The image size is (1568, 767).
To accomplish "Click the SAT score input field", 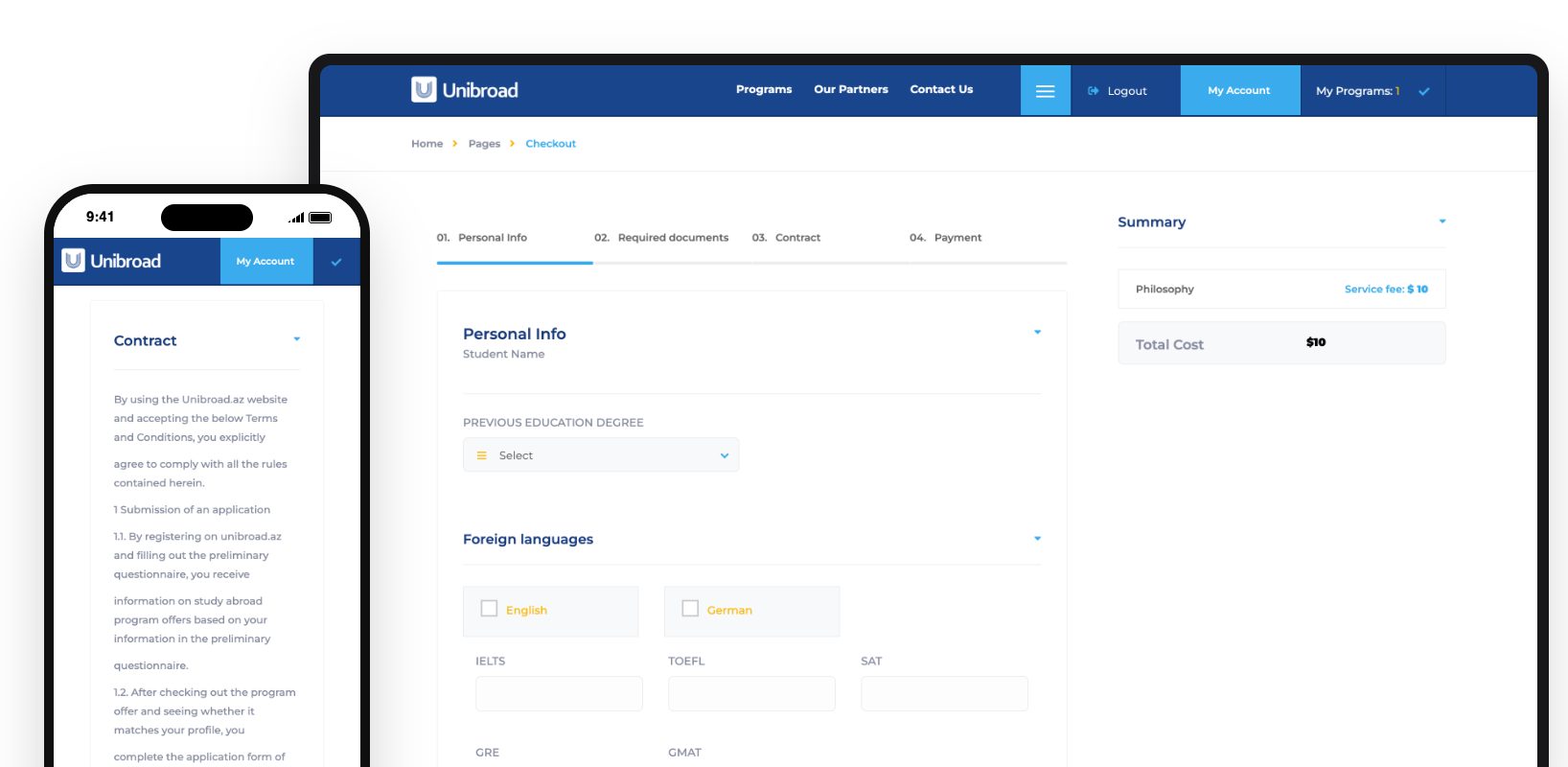I will coord(944,693).
